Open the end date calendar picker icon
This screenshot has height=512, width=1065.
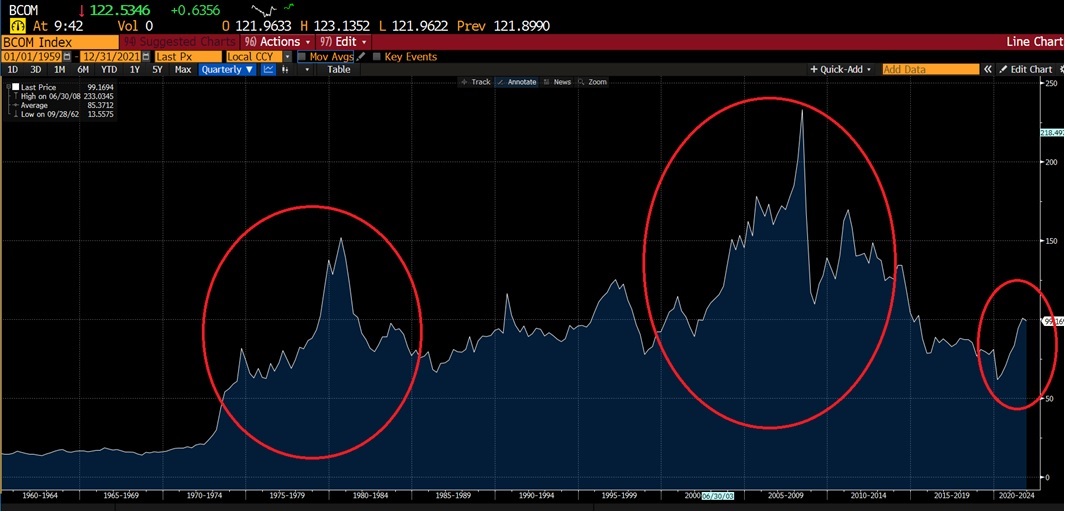coord(146,57)
